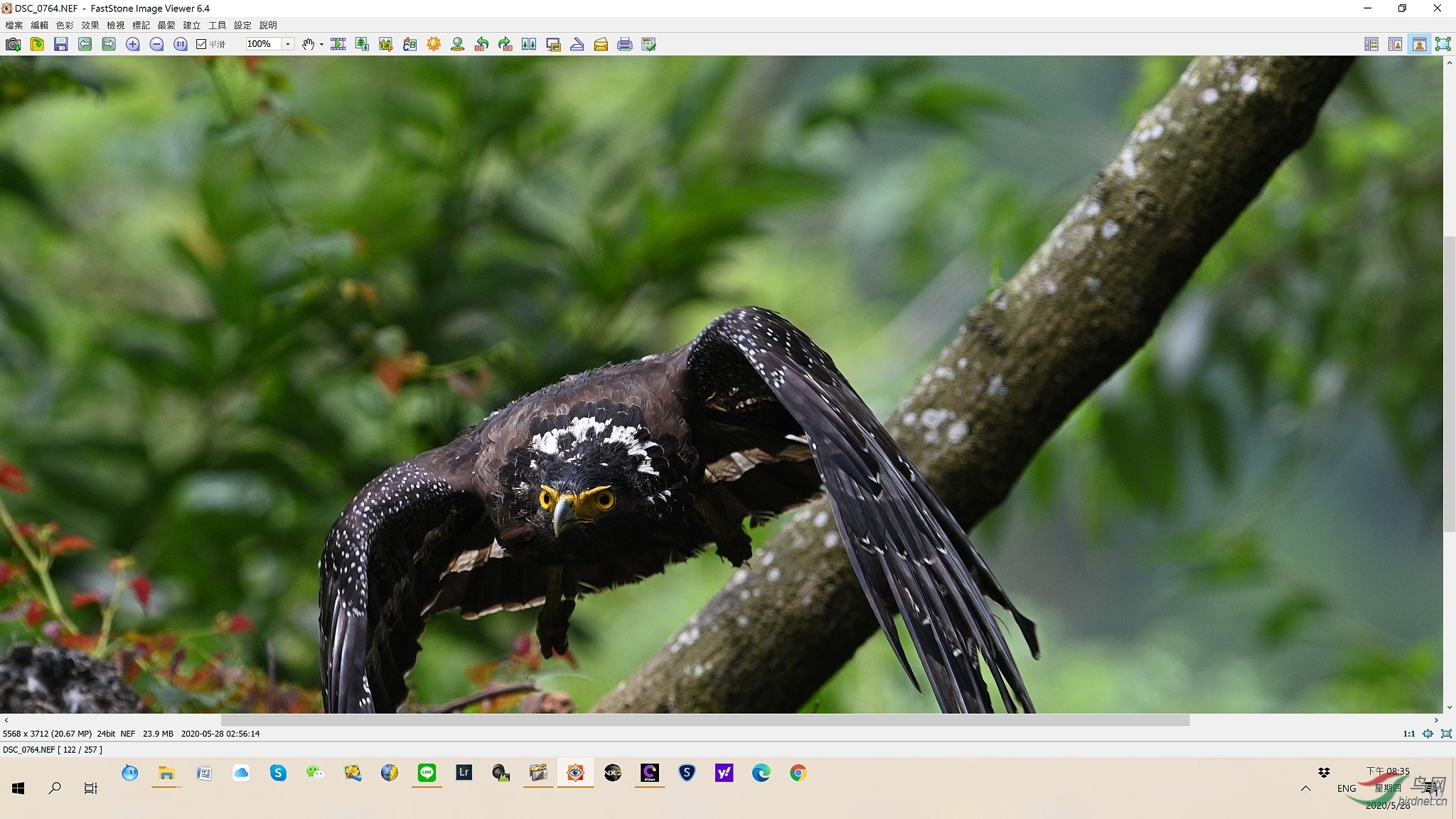Click the fit-to-window status bar icon
This screenshot has height=819, width=1456.
(x=1428, y=734)
